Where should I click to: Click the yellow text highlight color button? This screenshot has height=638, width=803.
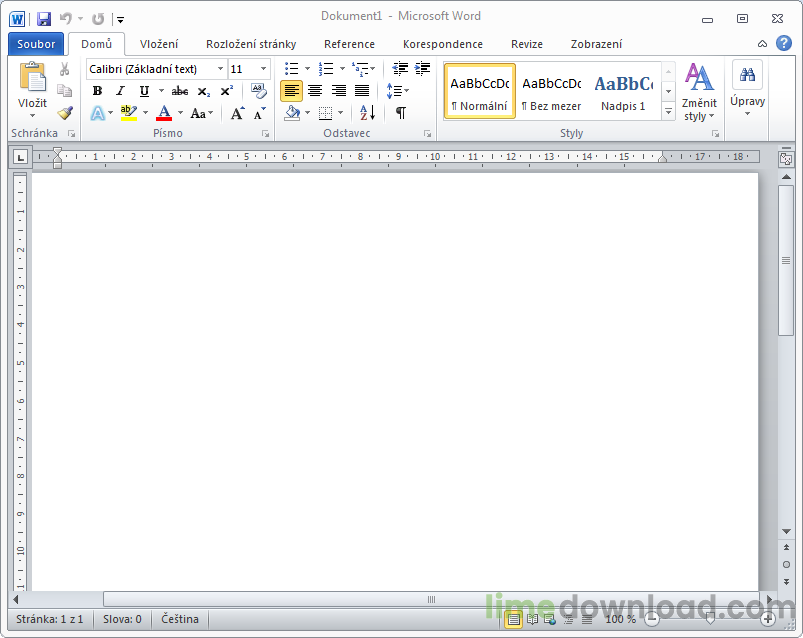129,113
